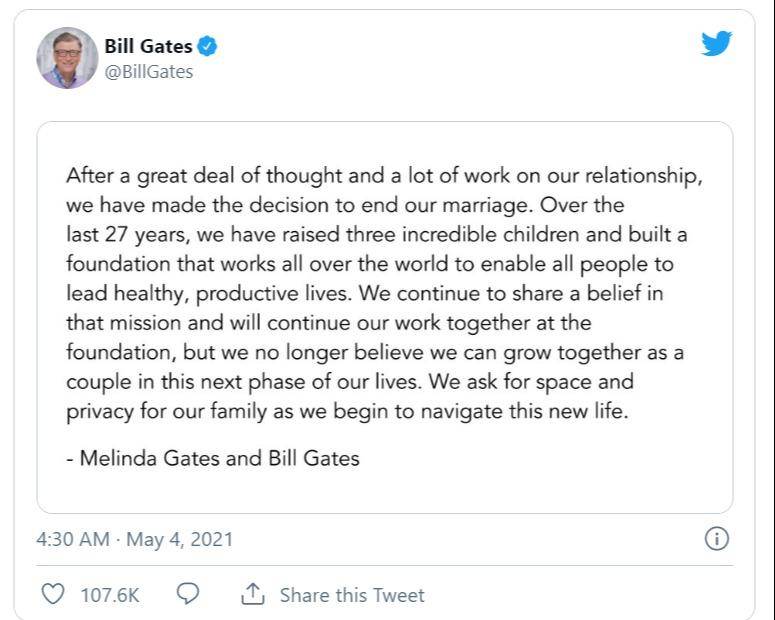
Task: Click the Bill Gates display name
Action: pyautogui.click(x=148, y=46)
